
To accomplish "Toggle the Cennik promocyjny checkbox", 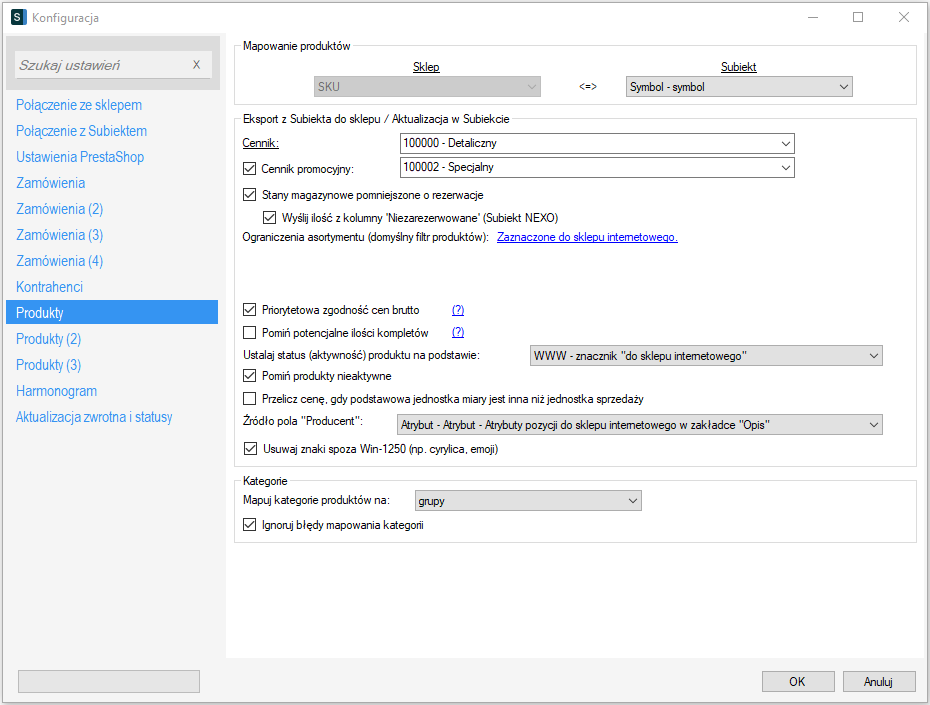I will click(x=250, y=168).
